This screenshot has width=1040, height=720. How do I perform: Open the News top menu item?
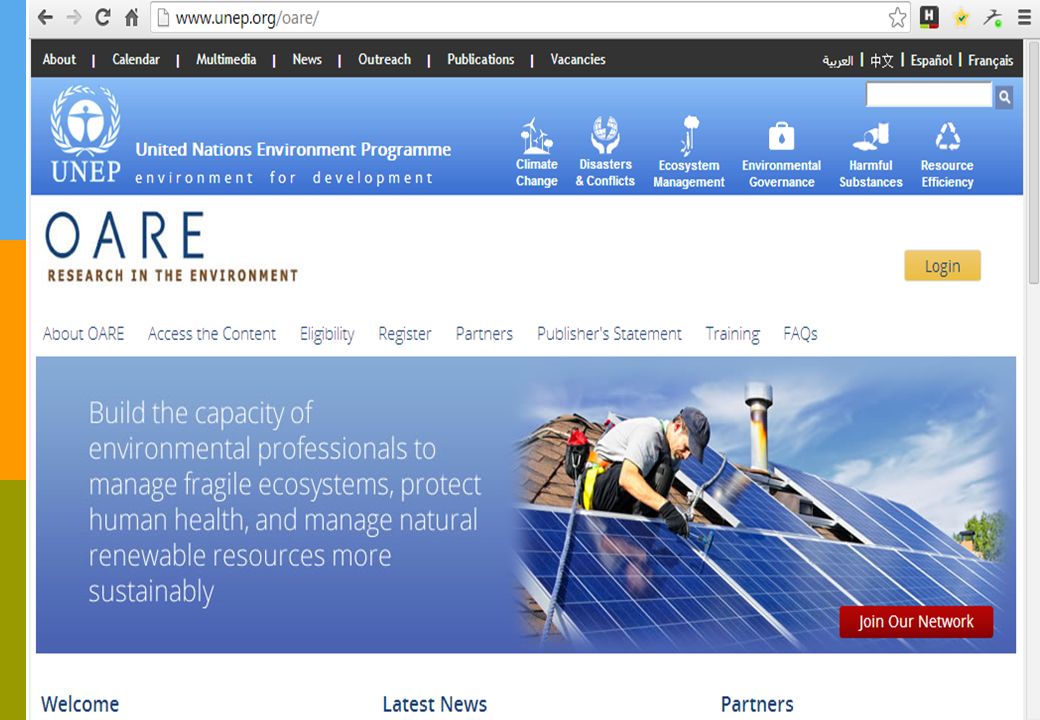tap(307, 60)
